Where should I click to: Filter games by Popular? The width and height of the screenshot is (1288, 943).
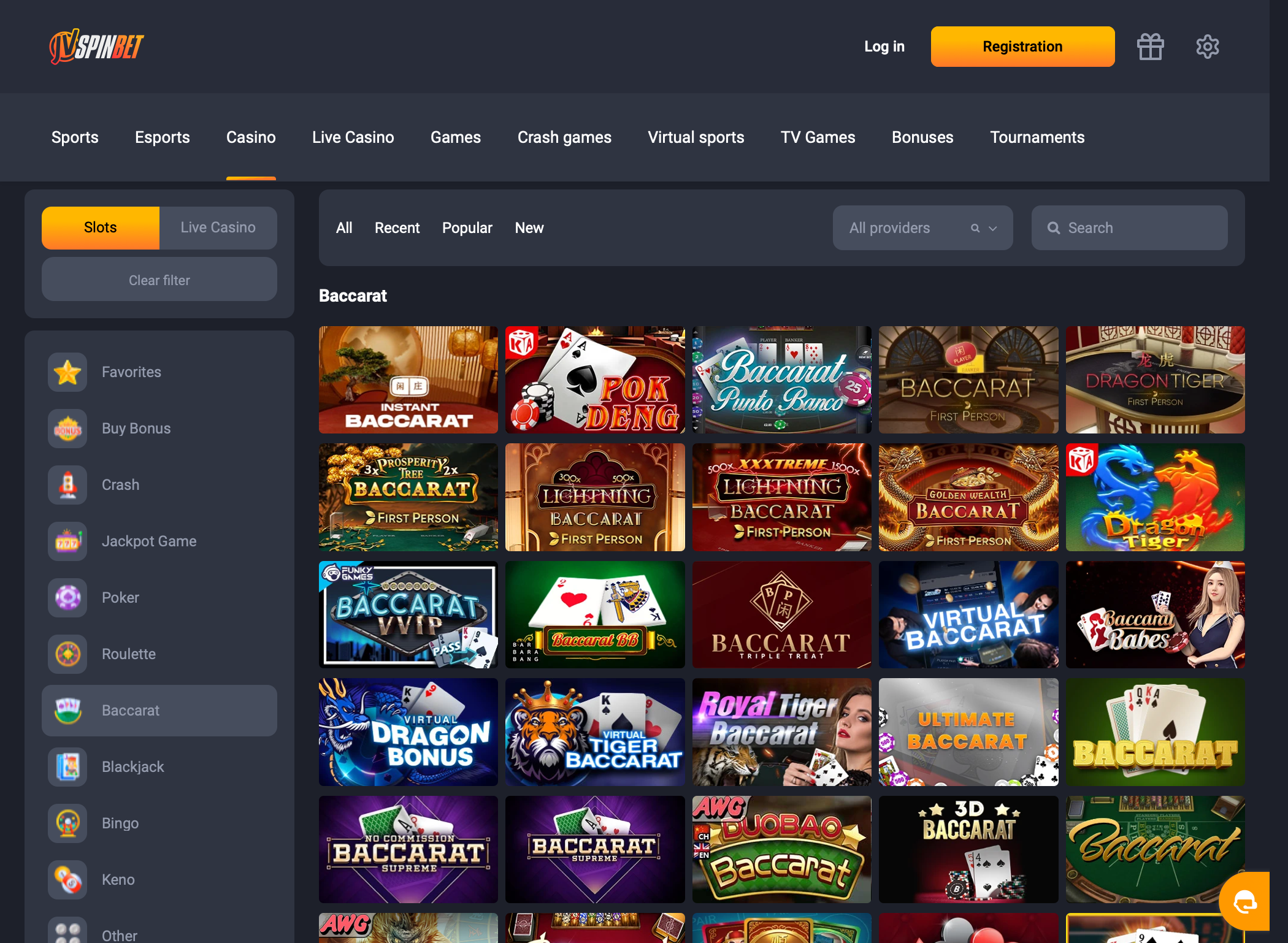coord(467,228)
